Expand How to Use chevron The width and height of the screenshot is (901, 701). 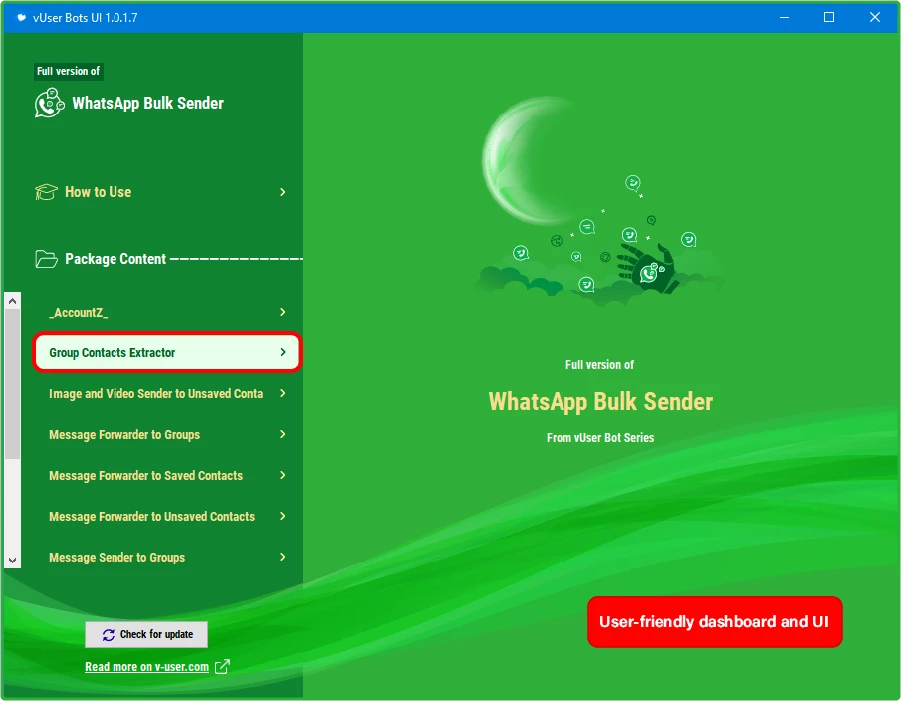tap(283, 192)
